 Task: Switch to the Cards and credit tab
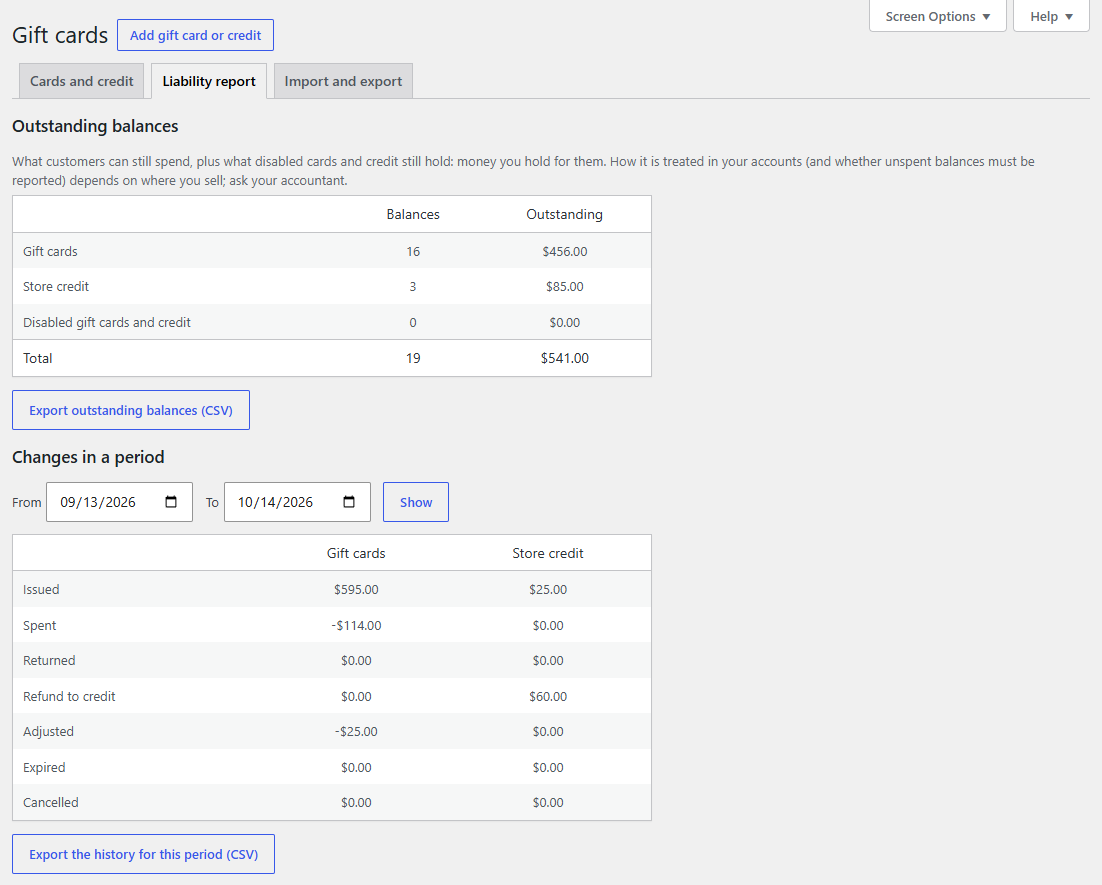(x=82, y=81)
